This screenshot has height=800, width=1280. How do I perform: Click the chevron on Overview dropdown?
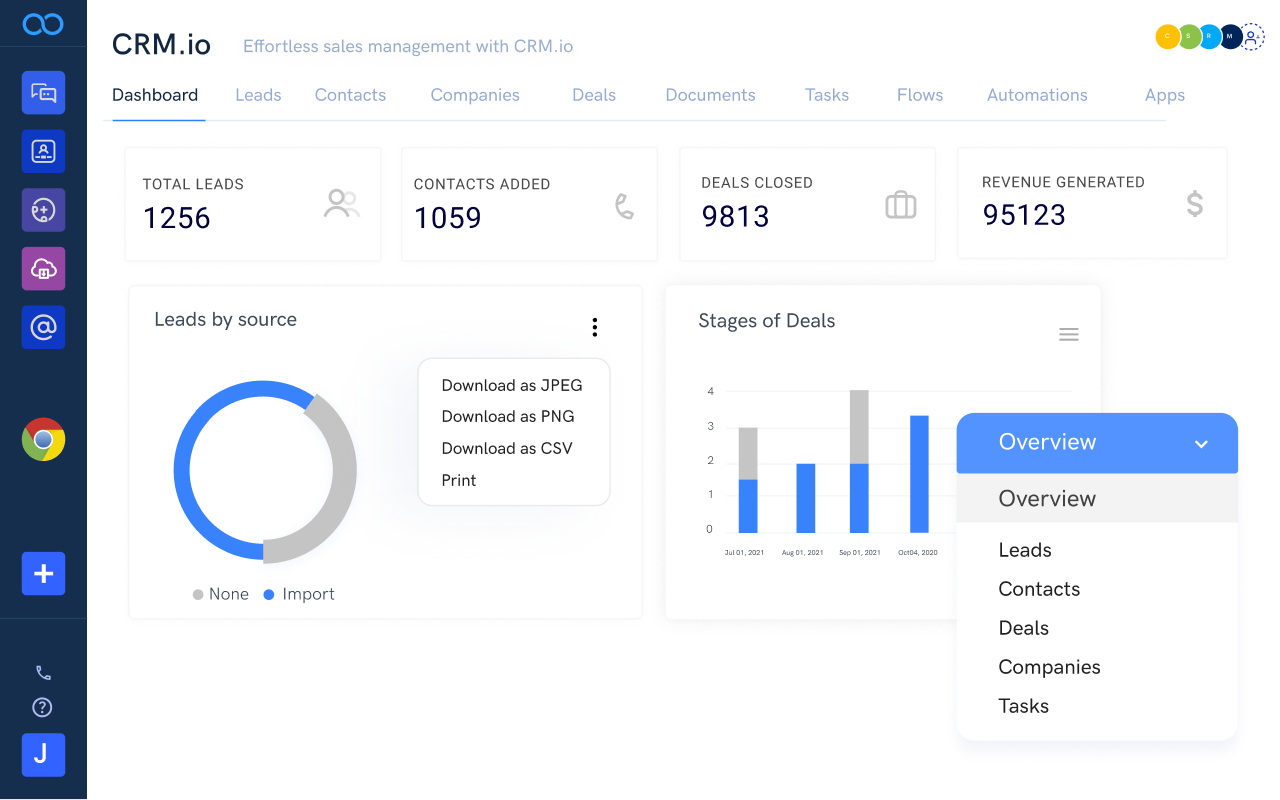click(1202, 444)
